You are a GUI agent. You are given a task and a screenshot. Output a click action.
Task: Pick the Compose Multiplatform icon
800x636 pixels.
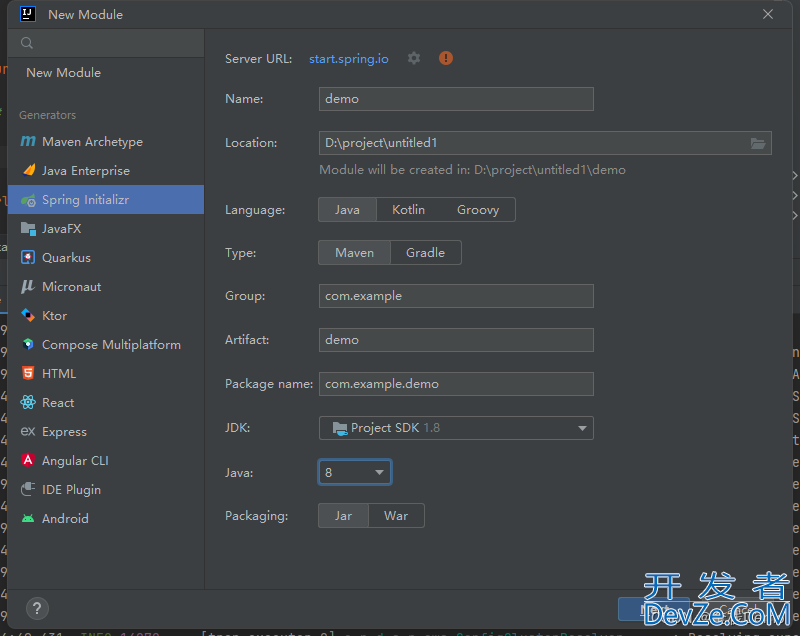point(28,345)
